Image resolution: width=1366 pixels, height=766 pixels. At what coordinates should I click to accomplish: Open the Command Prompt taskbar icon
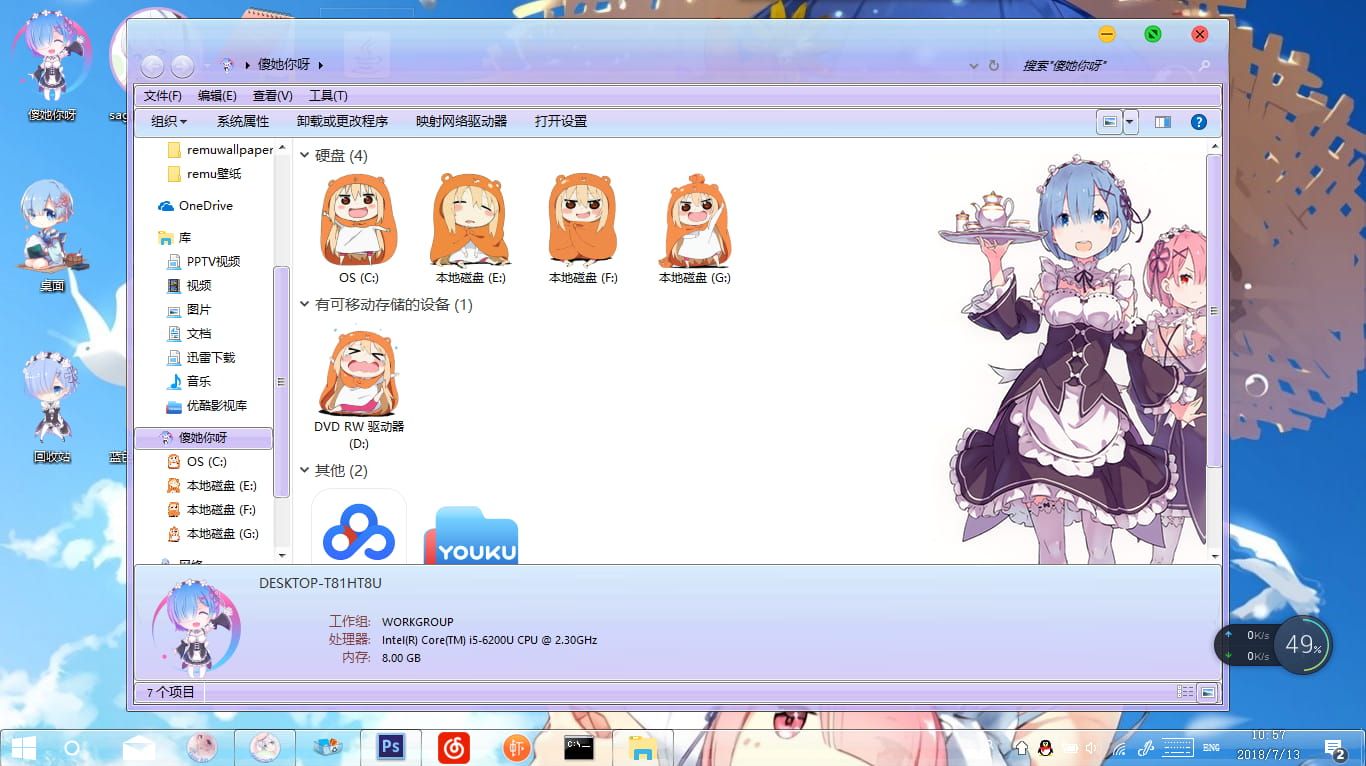(x=580, y=747)
